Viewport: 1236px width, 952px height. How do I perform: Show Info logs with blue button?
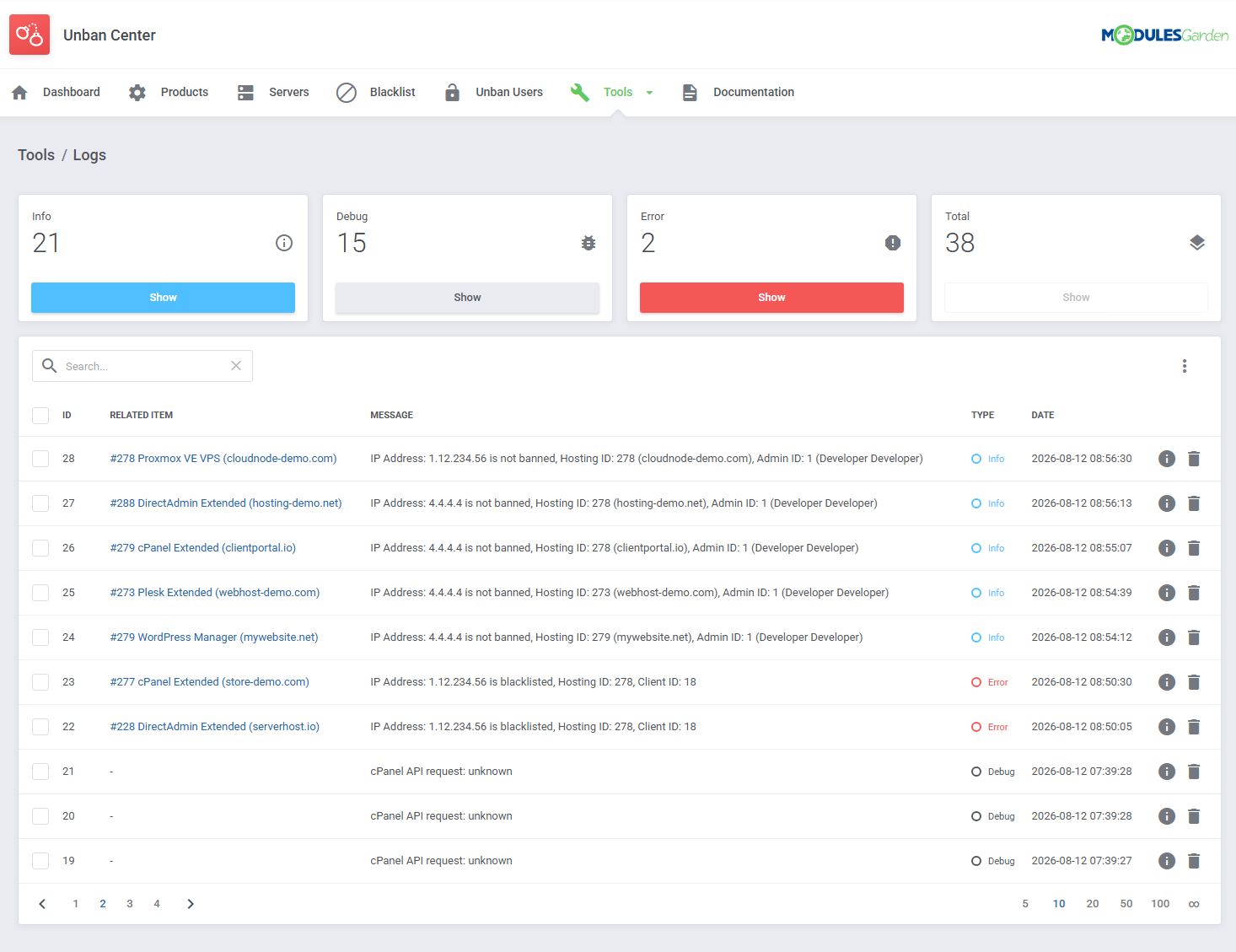tap(163, 298)
